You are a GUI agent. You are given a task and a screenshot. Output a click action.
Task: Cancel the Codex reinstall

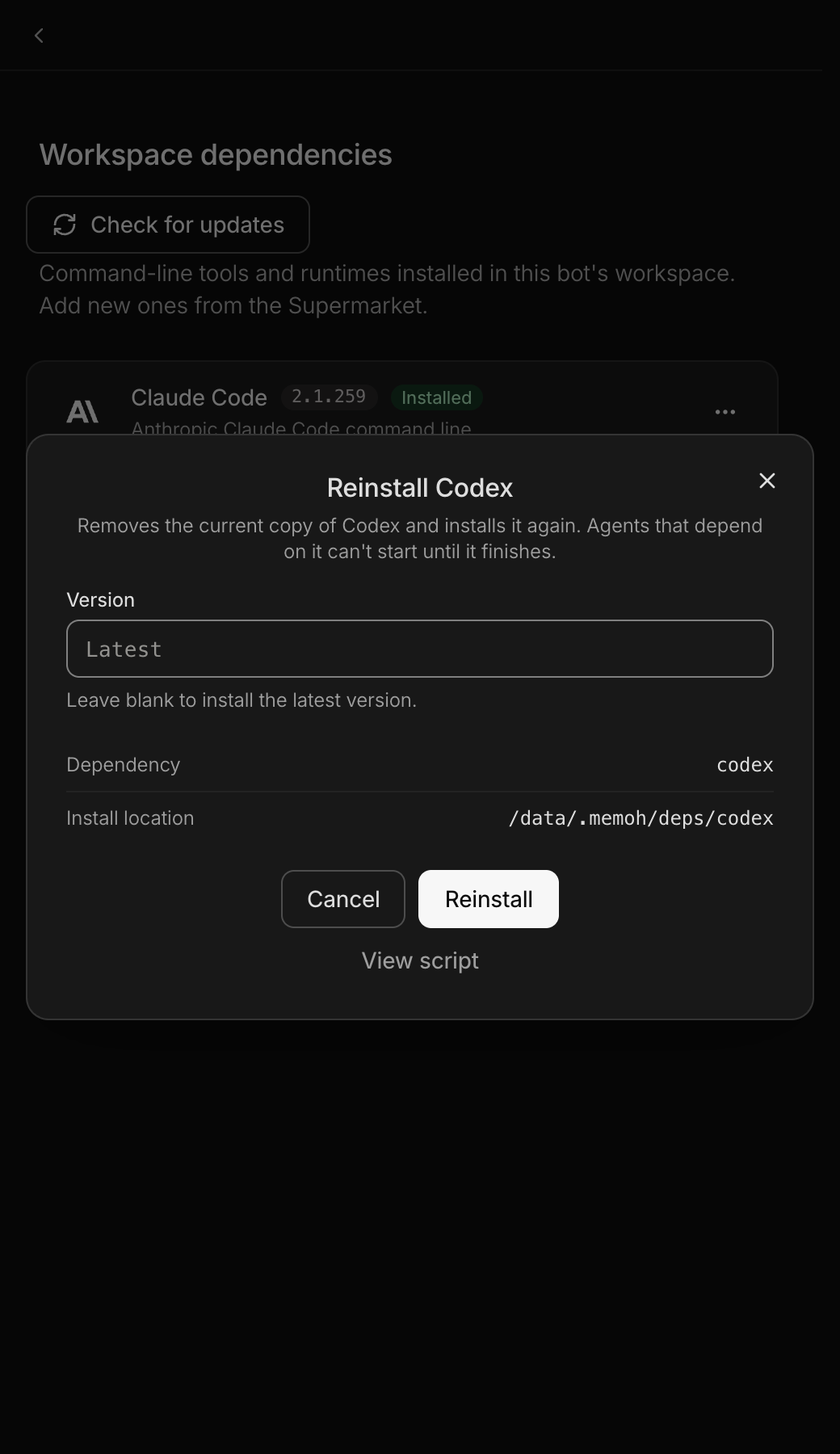tap(343, 899)
